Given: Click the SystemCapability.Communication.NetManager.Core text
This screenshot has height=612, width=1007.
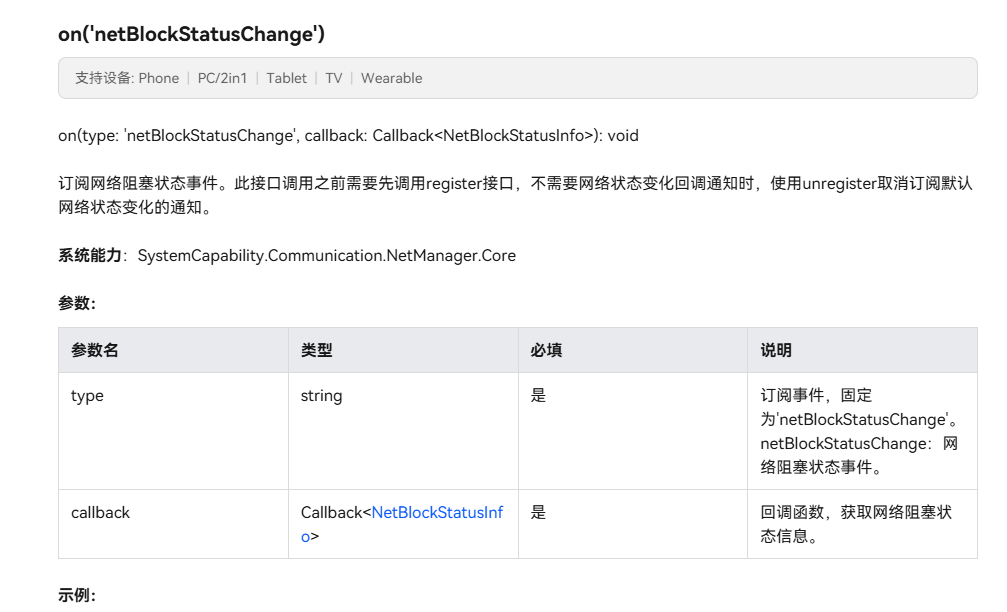Looking at the screenshot, I should 327,256.
